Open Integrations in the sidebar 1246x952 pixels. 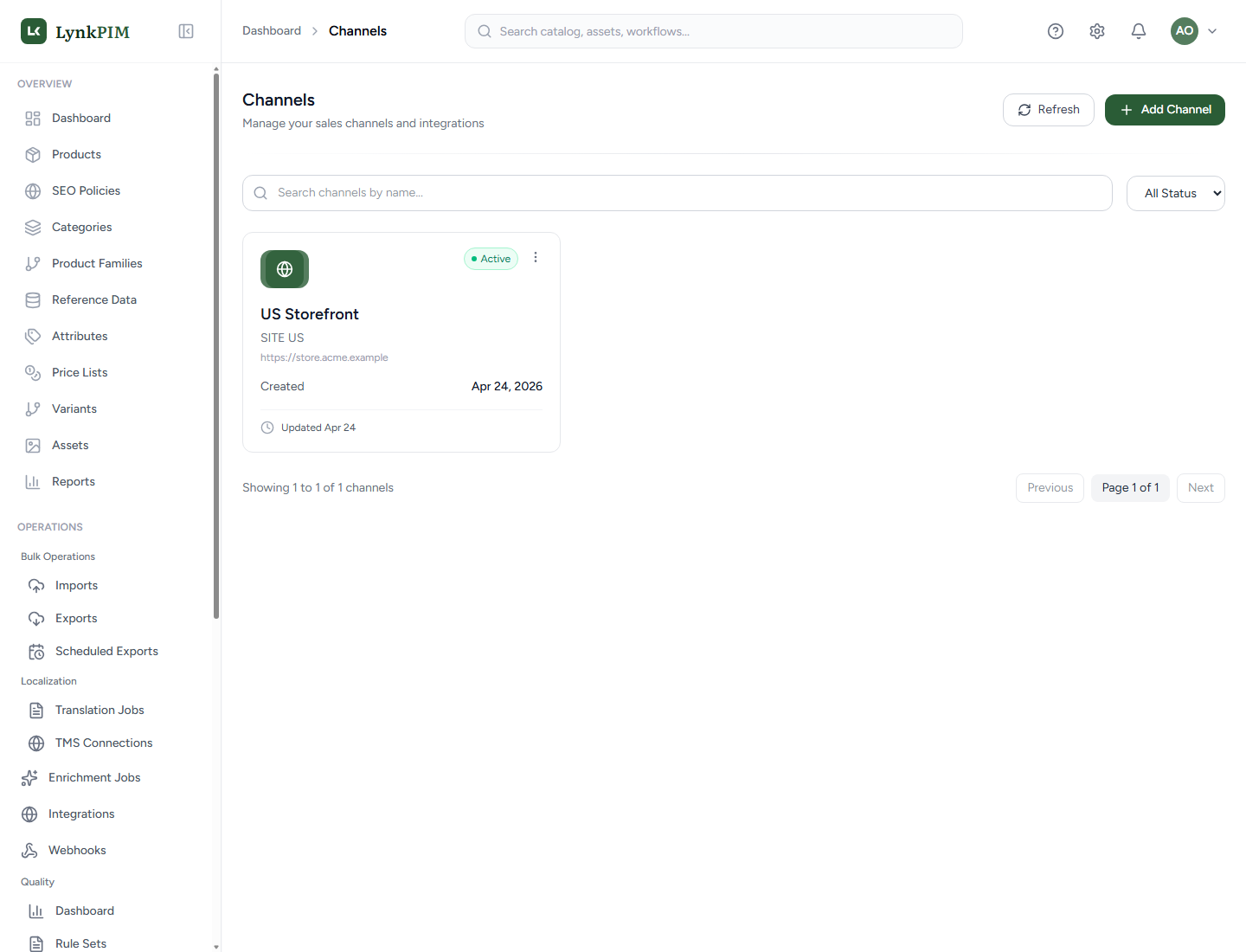click(81, 814)
